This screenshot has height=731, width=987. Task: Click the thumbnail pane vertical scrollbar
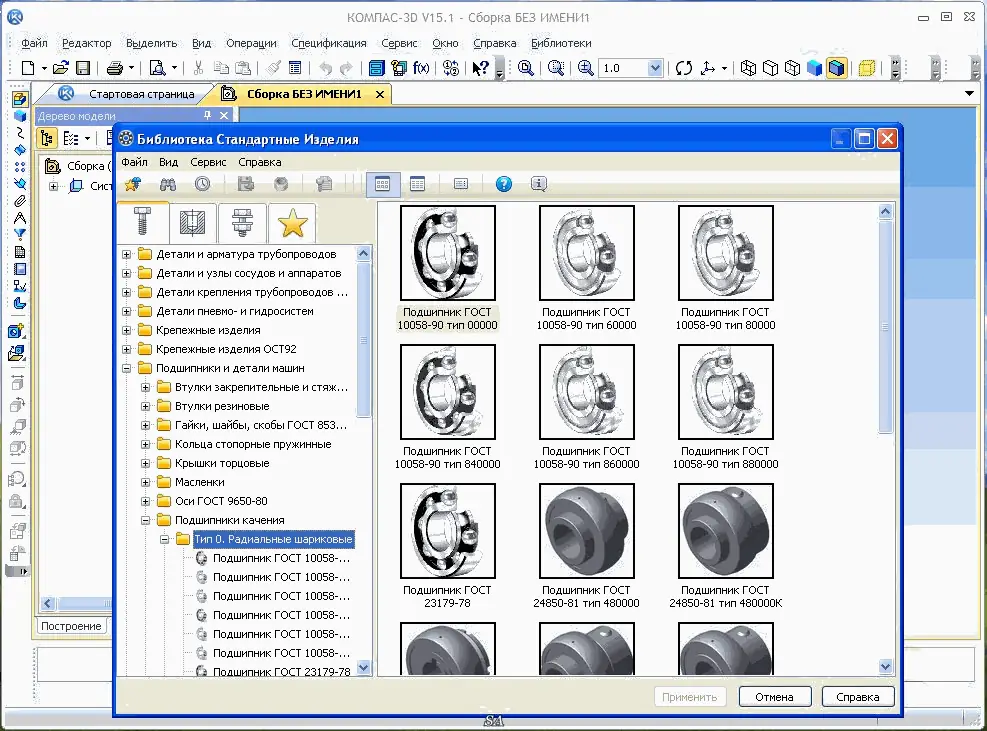click(885, 327)
